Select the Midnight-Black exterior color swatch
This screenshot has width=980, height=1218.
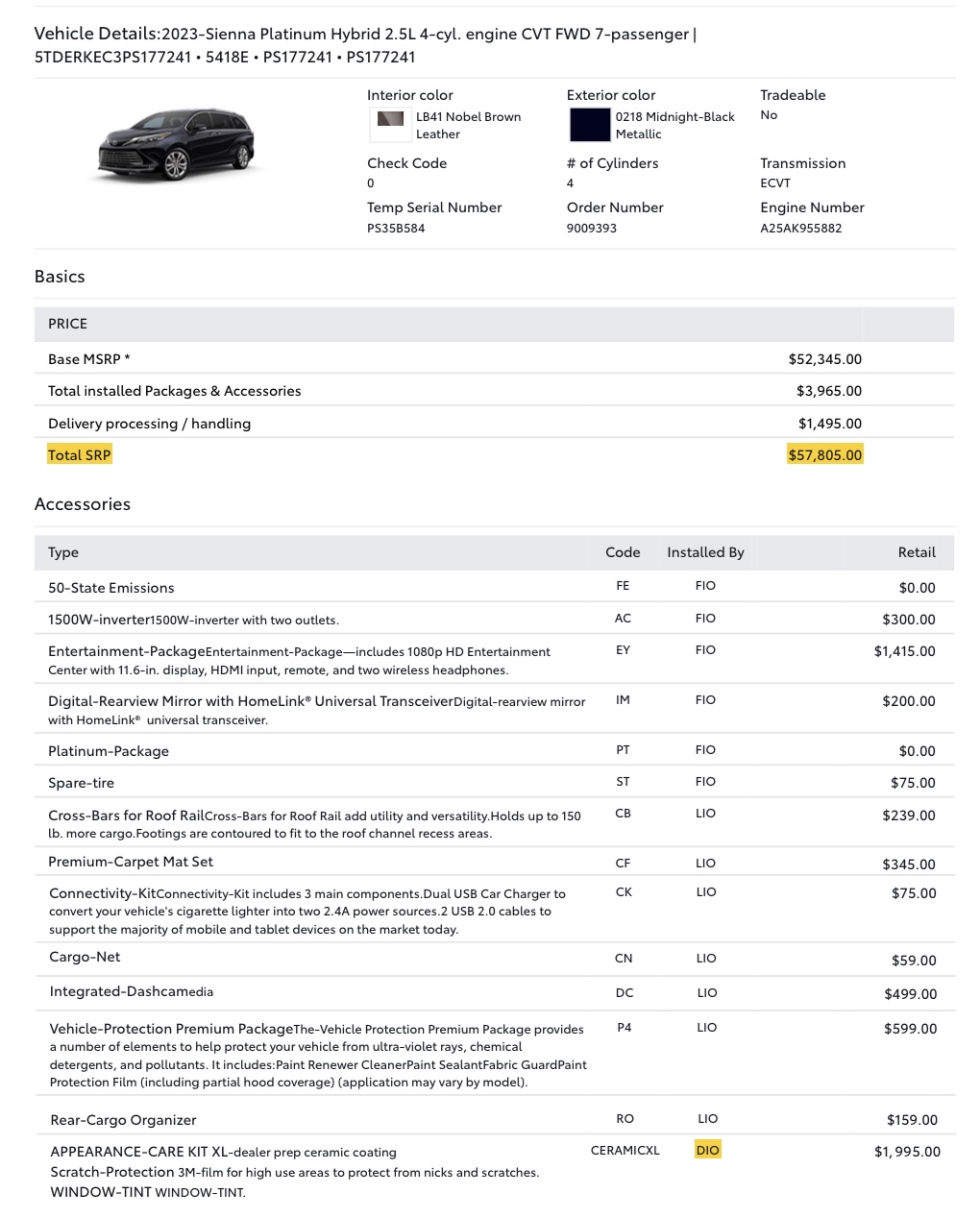(x=589, y=125)
